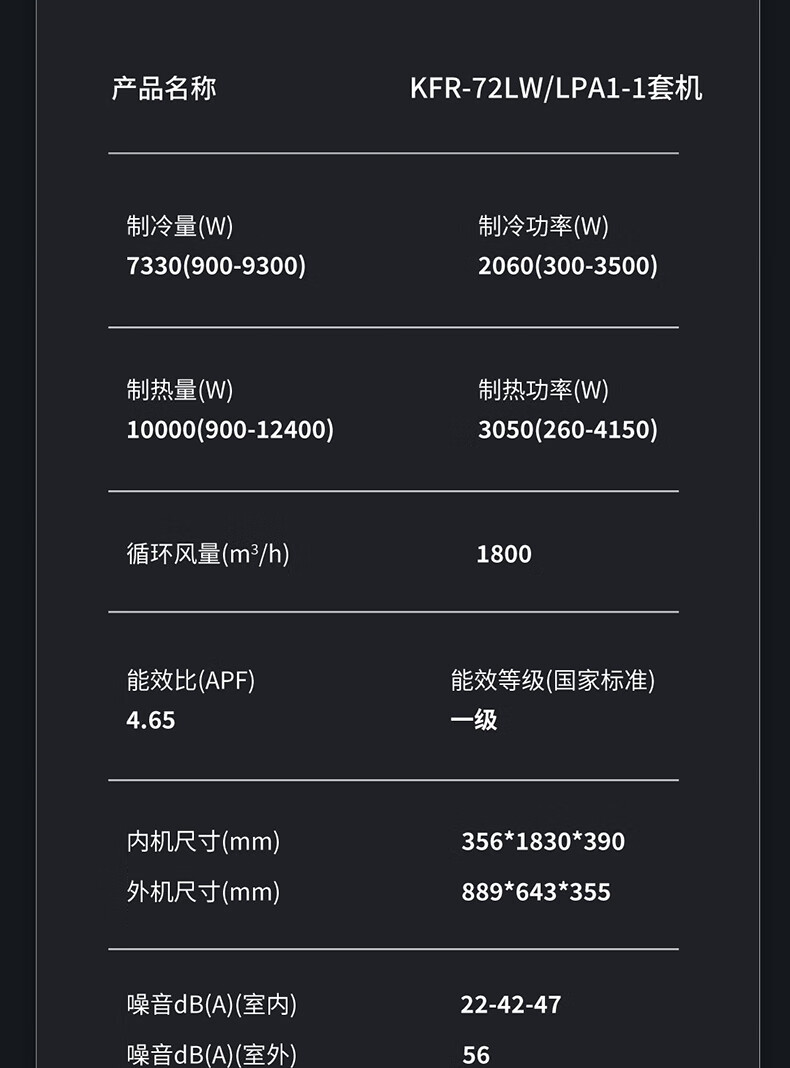Select the cooling capacity value 7330(900-9300)
790x1068 pixels.
coord(216,266)
